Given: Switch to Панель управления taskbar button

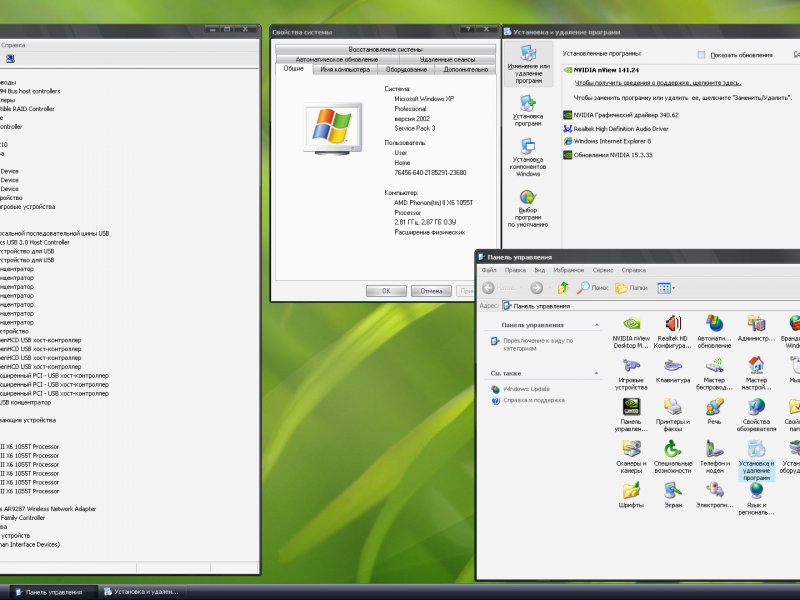Looking at the screenshot, I should (x=54, y=592).
